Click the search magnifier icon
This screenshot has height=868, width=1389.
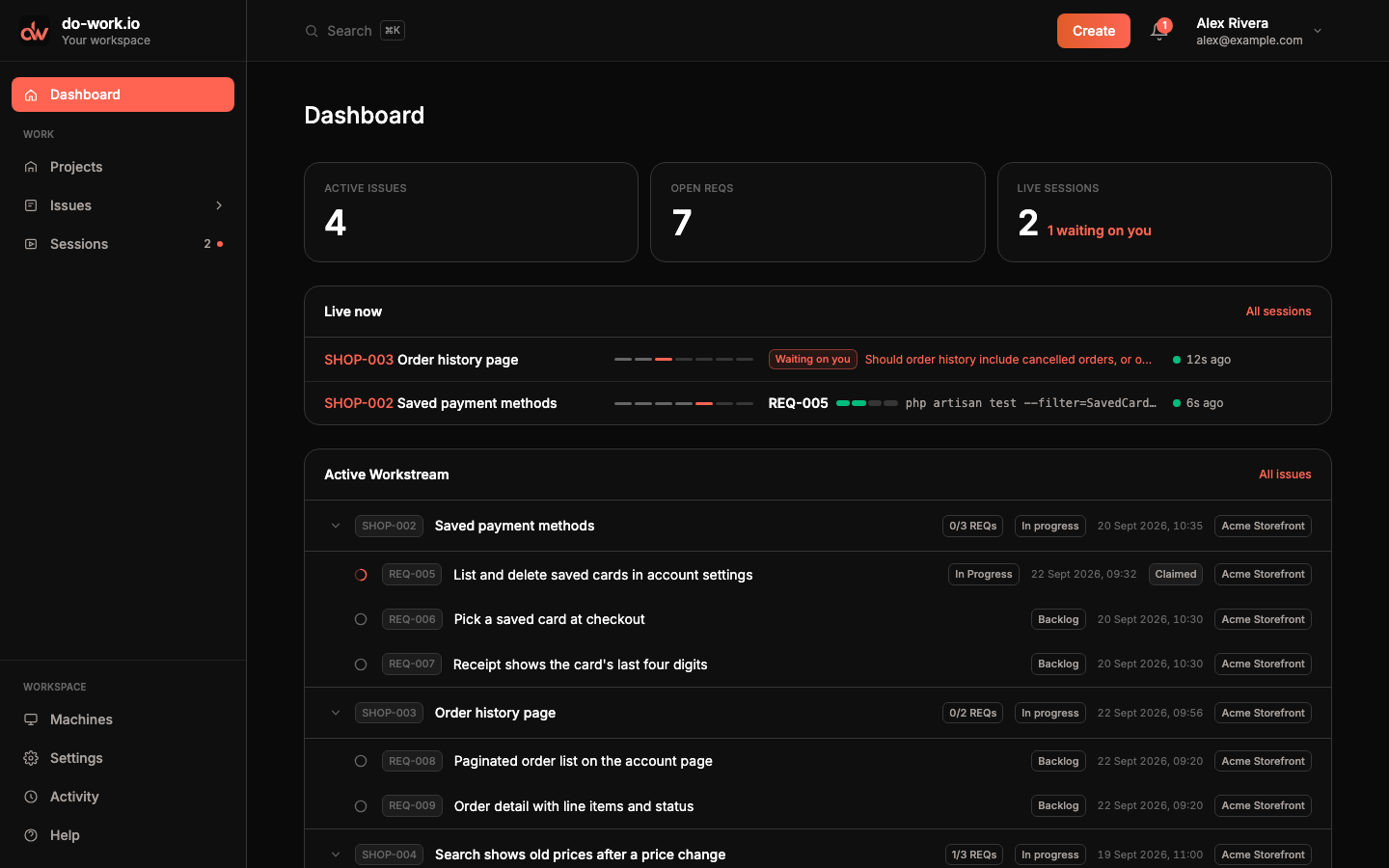click(312, 31)
